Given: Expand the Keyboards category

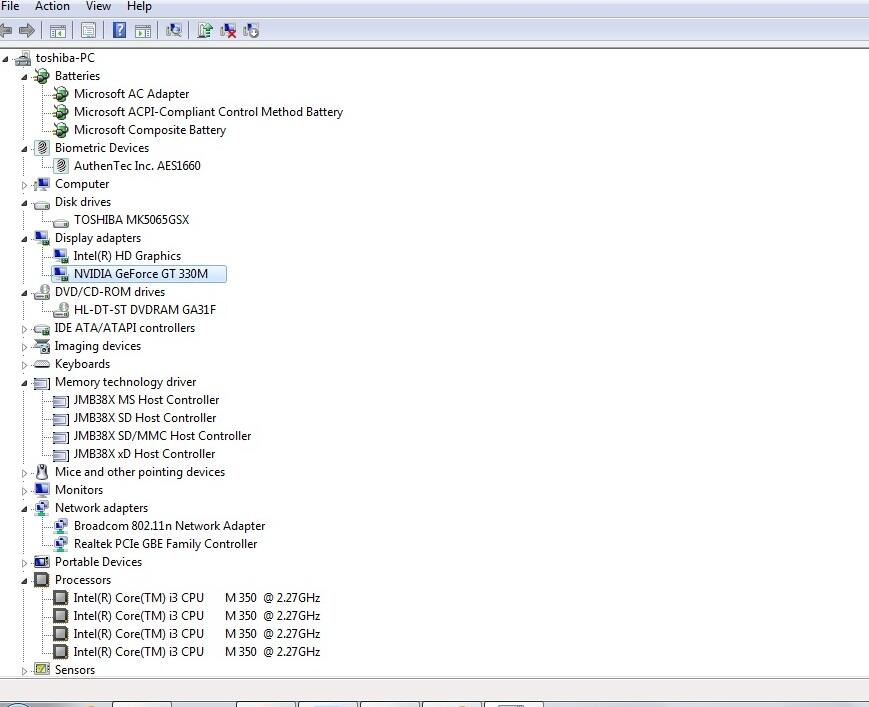Looking at the screenshot, I should [x=24, y=365].
